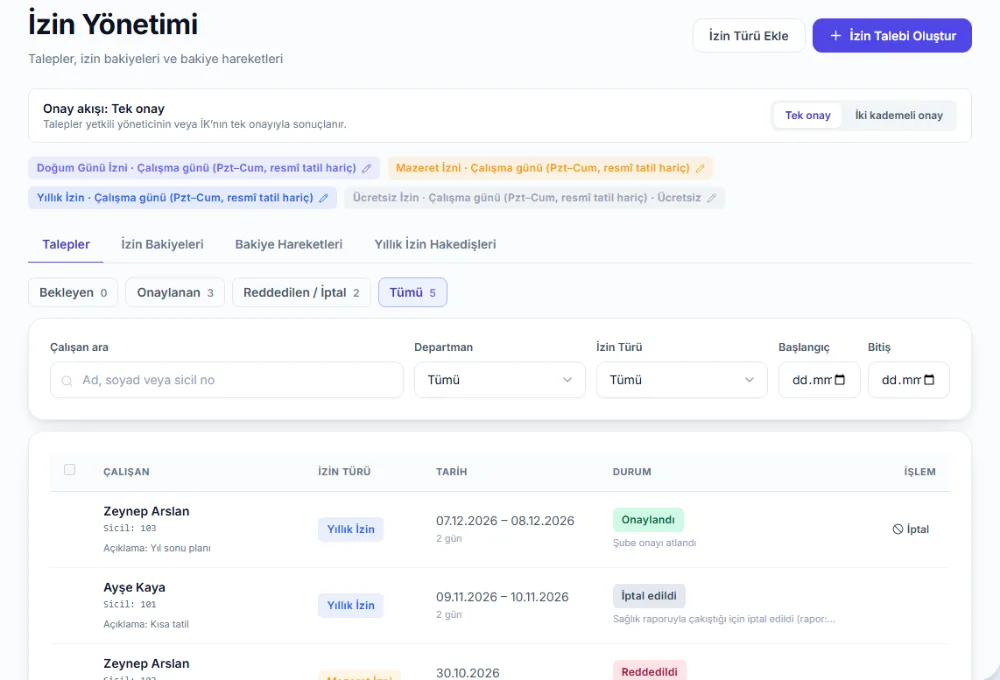Edit the Mazeret İzni pencil icon
Screen dimensions: 1000x680
tap(700, 168)
